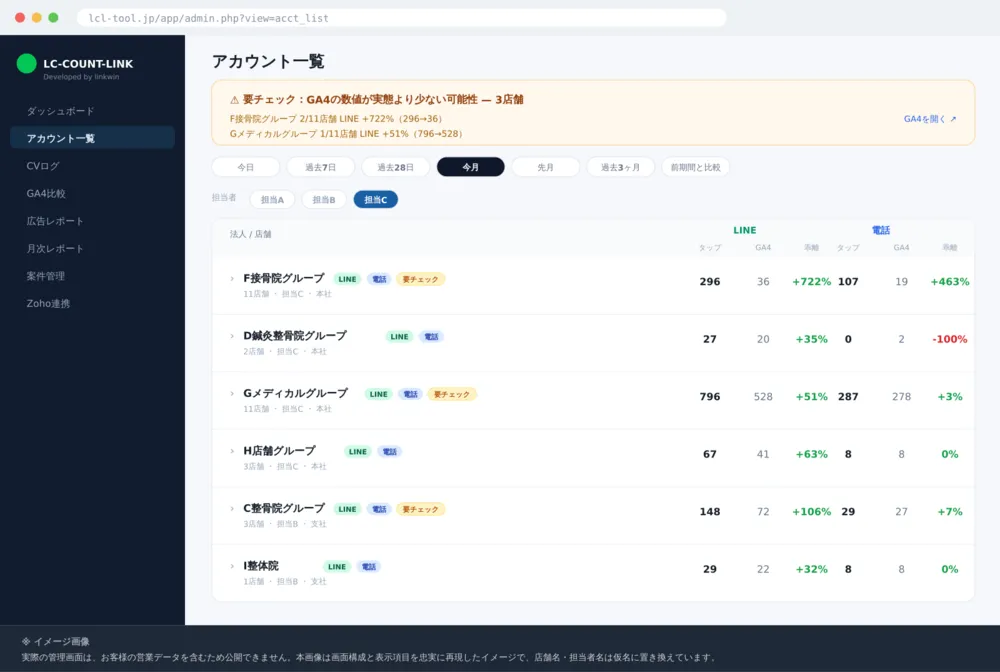Open Zoho連携 in the sidebar
Image resolution: width=1000 pixels, height=672 pixels.
pyautogui.click(x=48, y=303)
